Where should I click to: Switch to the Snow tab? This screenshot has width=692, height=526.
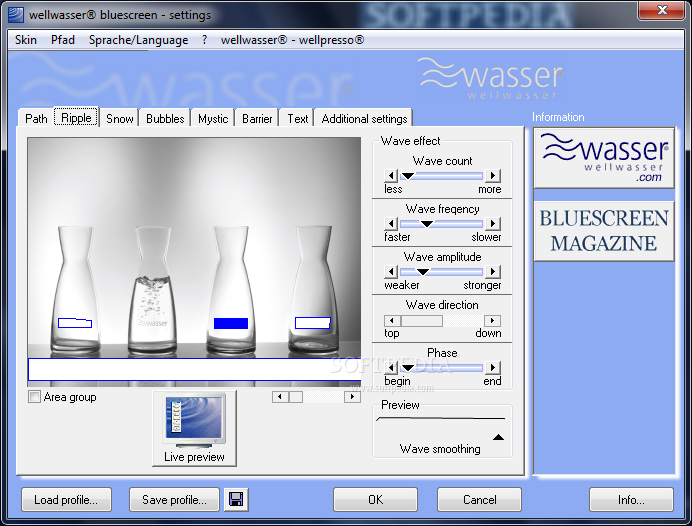120,119
